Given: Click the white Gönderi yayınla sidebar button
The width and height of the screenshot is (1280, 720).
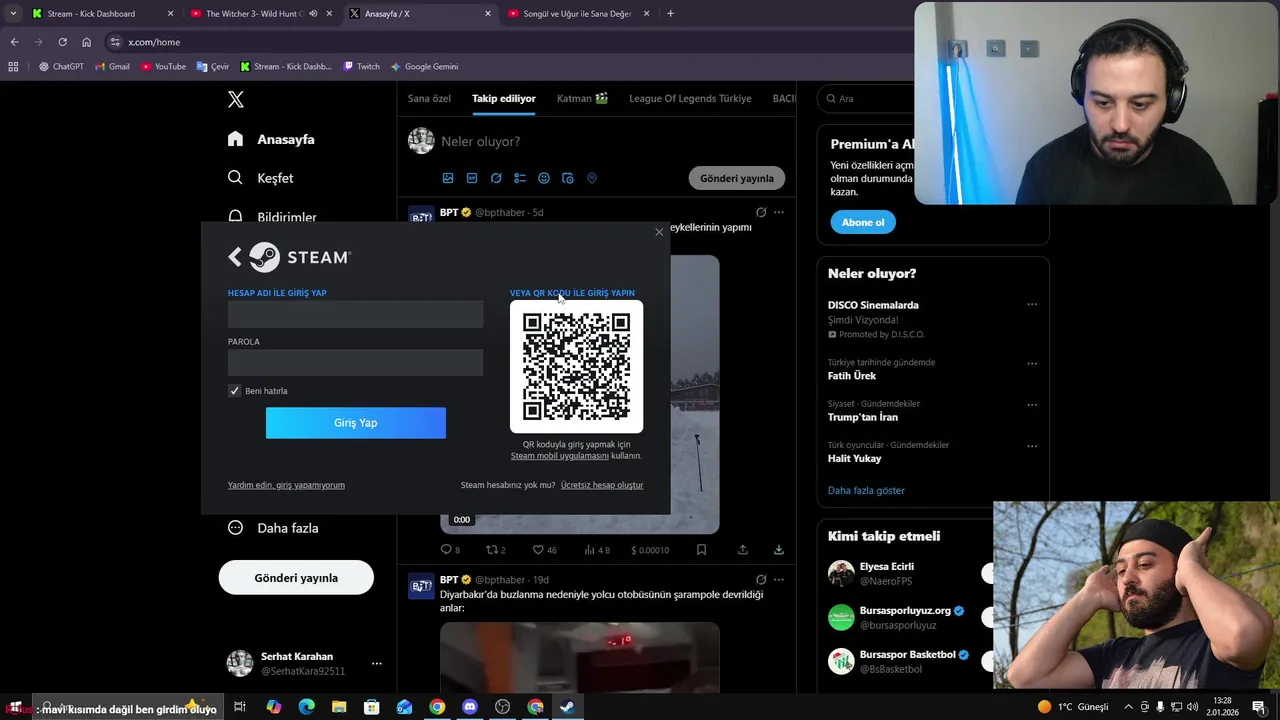Looking at the screenshot, I should click(296, 578).
